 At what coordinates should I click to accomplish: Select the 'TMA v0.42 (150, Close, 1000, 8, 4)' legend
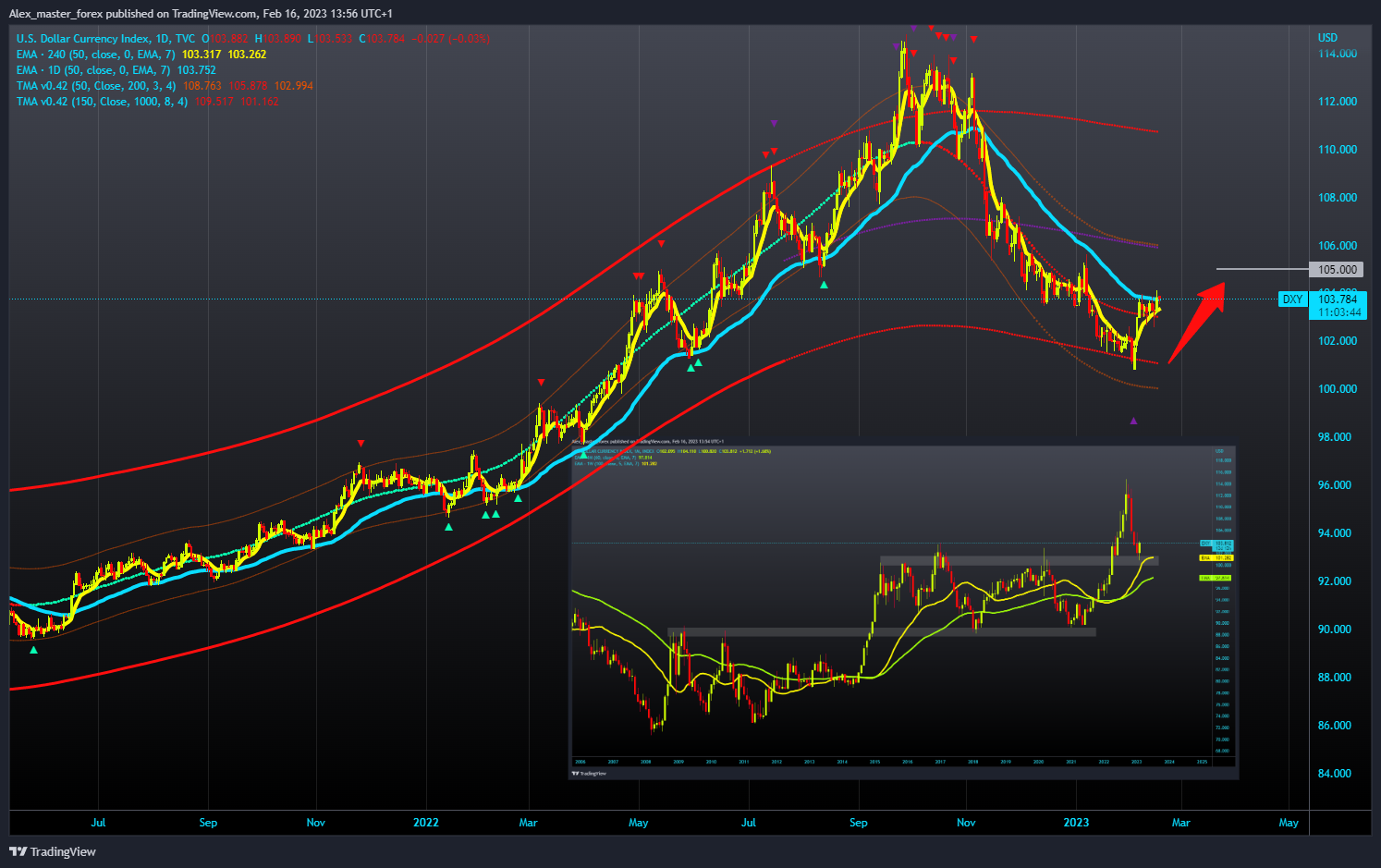[x=102, y=102]
